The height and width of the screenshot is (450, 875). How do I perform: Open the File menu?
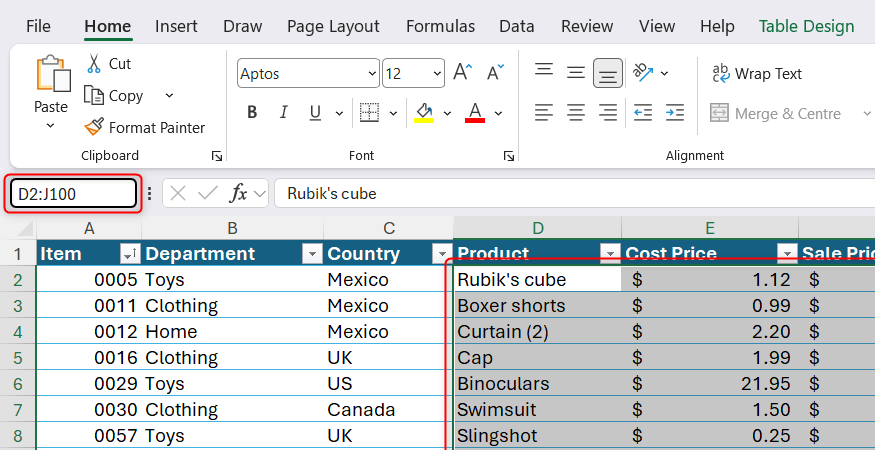point(38,26)
